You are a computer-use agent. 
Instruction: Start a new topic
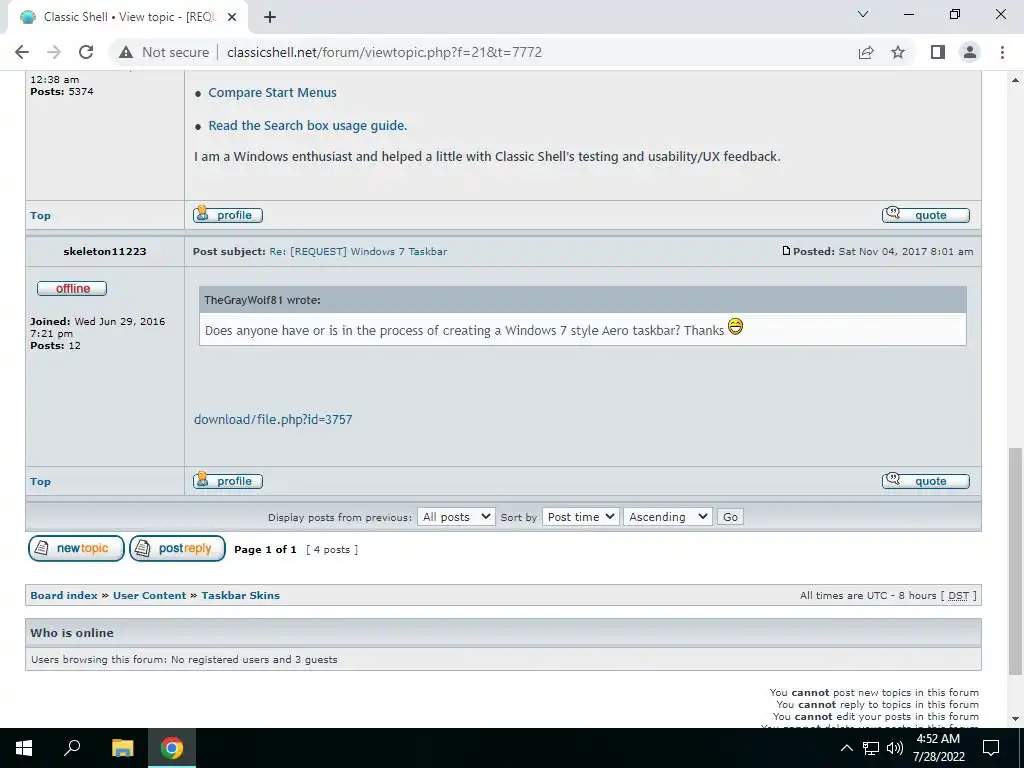point(76,549)
